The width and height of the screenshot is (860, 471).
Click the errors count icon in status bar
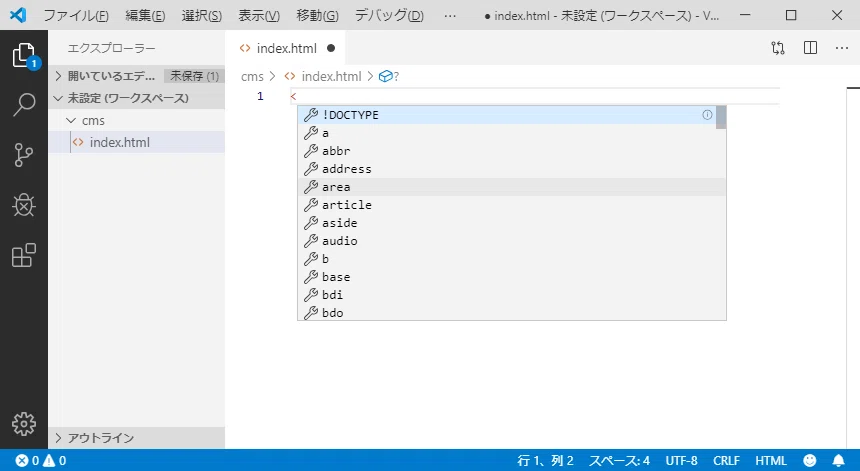[22, 461]
